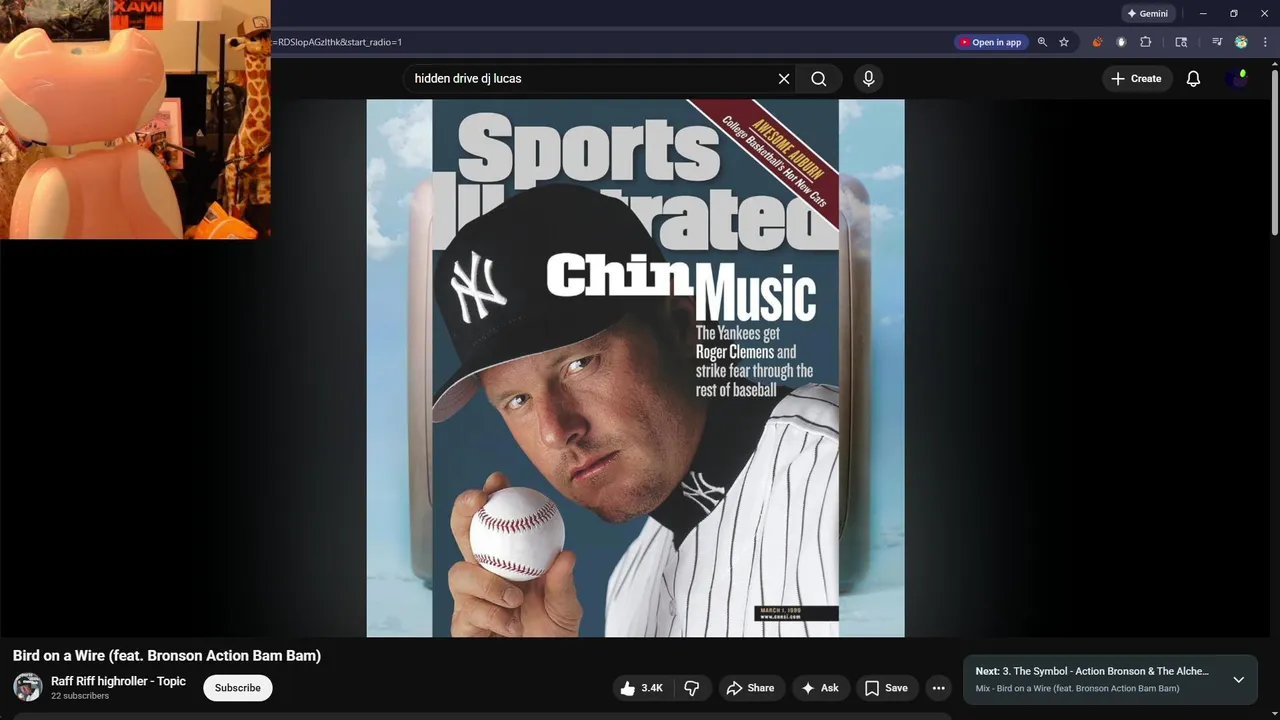The height and width of the screenshot is (720, 1280).
Task: Subscribe to Raff Riff highroller channel
Action: click(x=238, y=688)
